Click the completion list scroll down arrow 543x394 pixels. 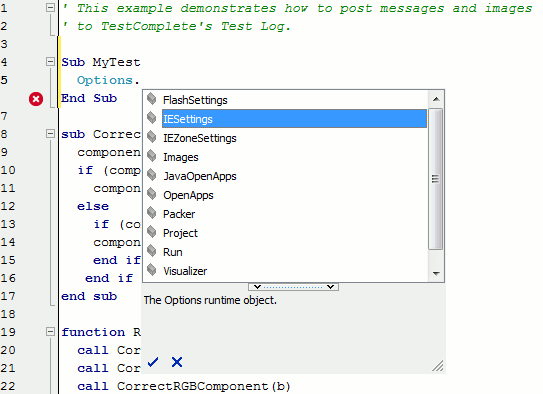pyautogui.click(x=436, y=274)
